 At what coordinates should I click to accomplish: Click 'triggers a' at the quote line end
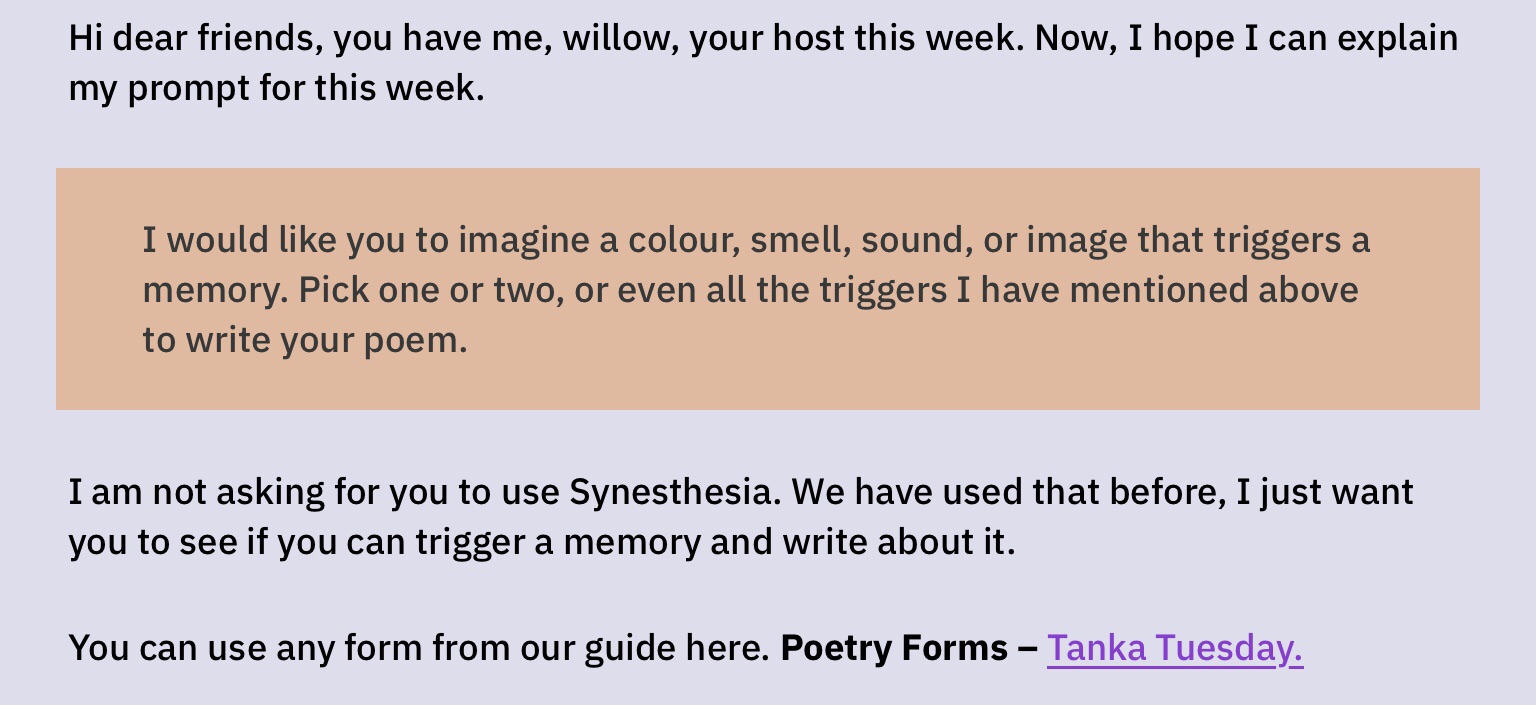tap(1291, 240)
